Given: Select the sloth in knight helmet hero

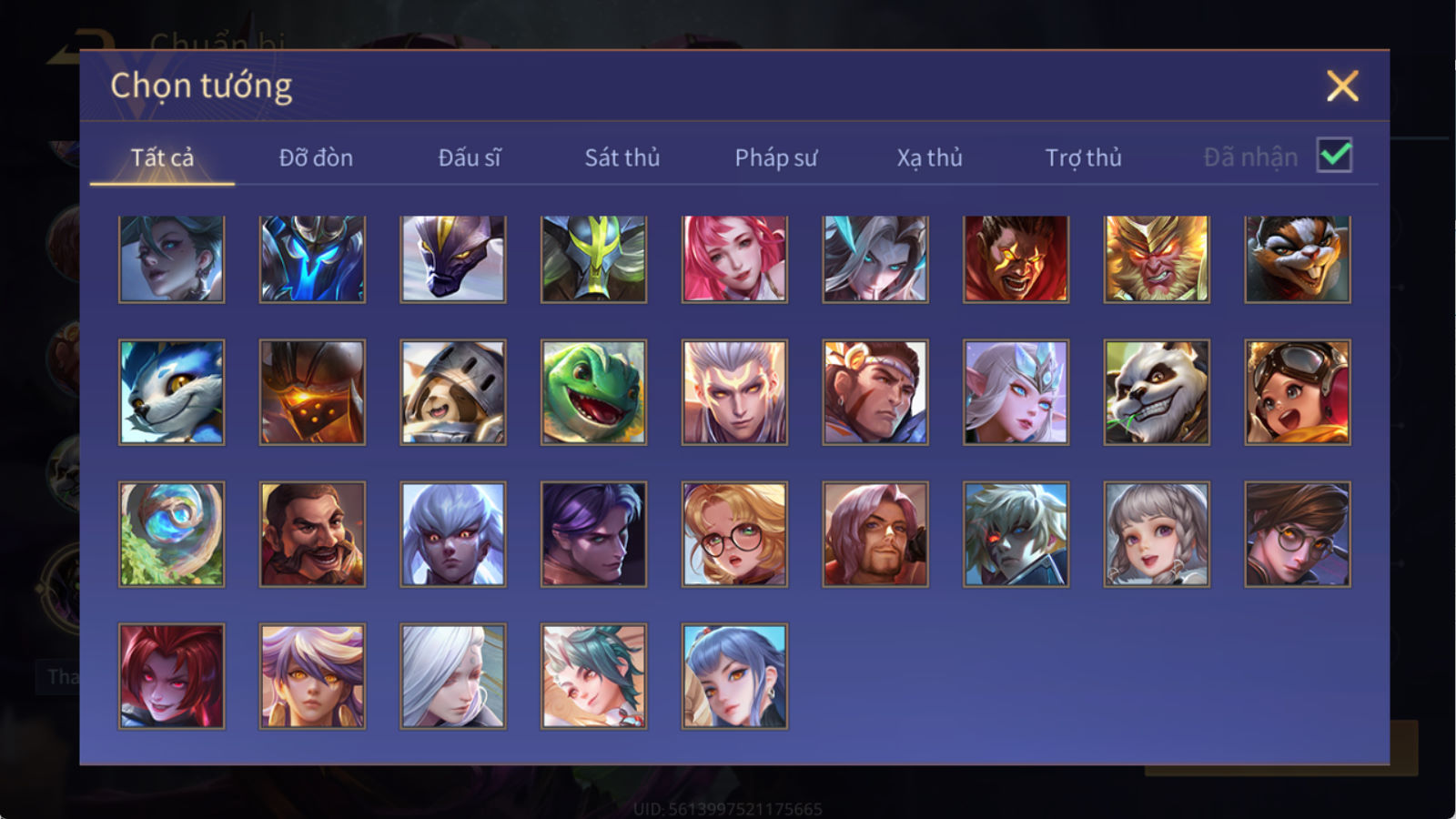Looking at the screenshot, I should (453, 392).
